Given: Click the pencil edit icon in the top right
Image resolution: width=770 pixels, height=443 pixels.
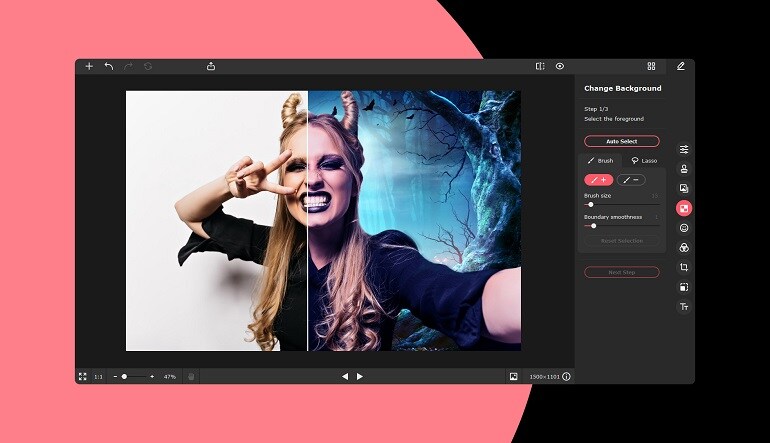Looking at the screenshot, I should click(x=681, y=66).
